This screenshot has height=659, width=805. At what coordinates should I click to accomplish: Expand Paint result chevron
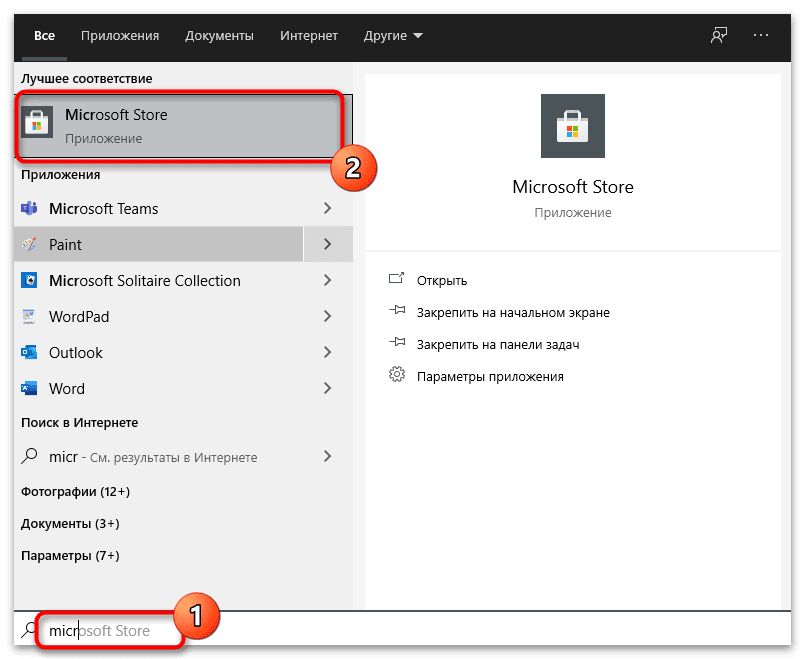[328, 244]
